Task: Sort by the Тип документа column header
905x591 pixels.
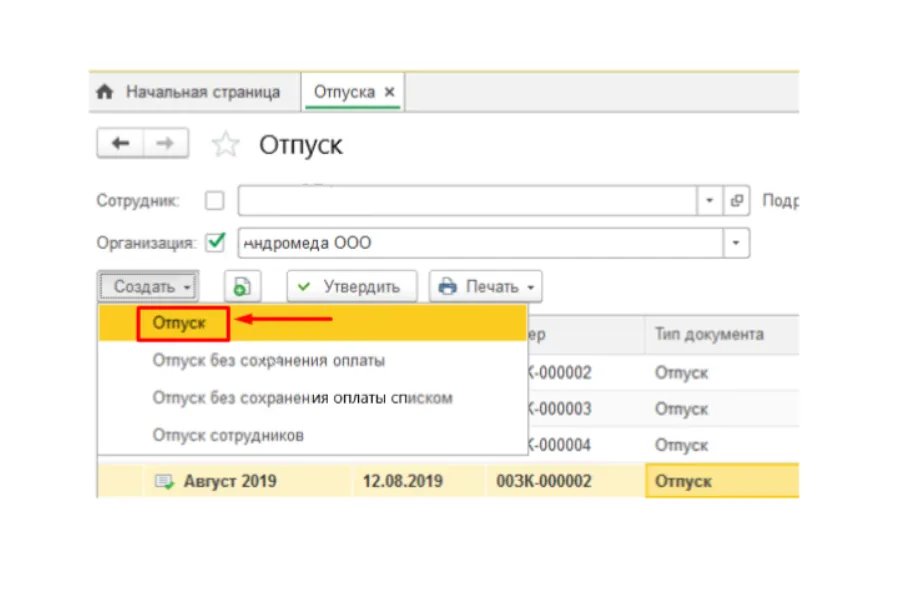Action: tap(722, 334)
